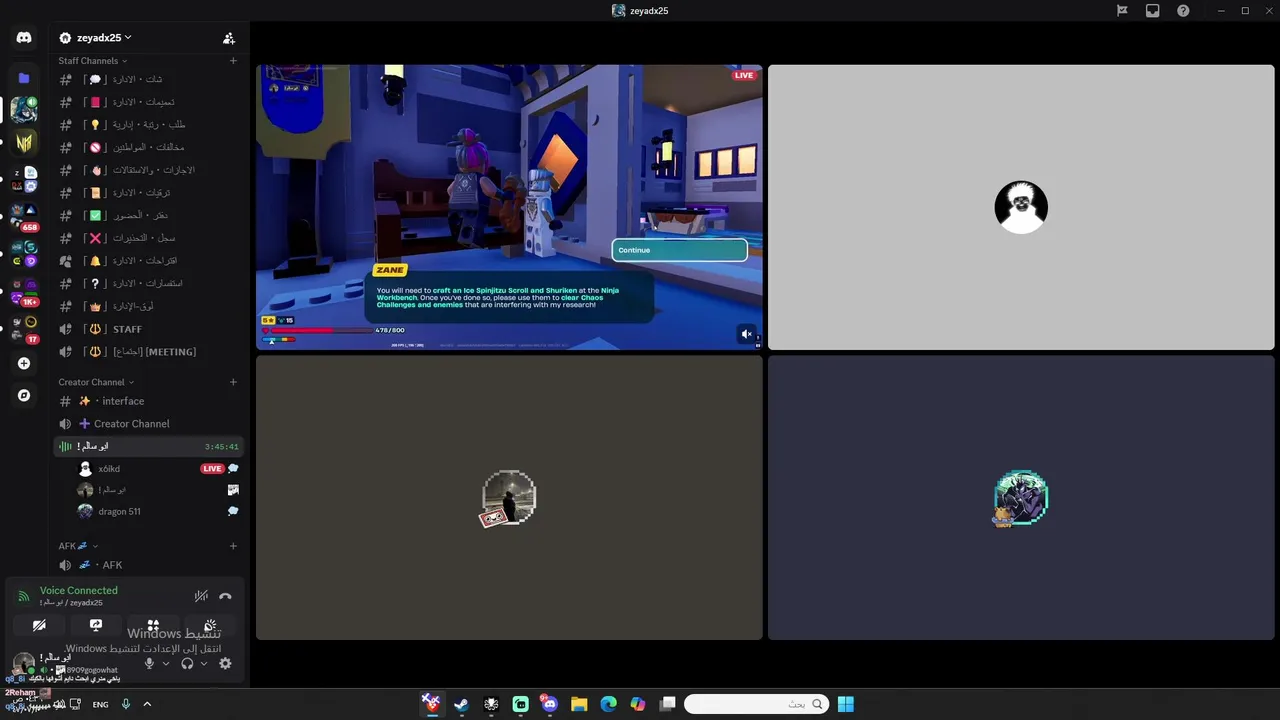Open the server folder with 17 badge
The height and width of the screenshot is (720, 1280).
24,329
